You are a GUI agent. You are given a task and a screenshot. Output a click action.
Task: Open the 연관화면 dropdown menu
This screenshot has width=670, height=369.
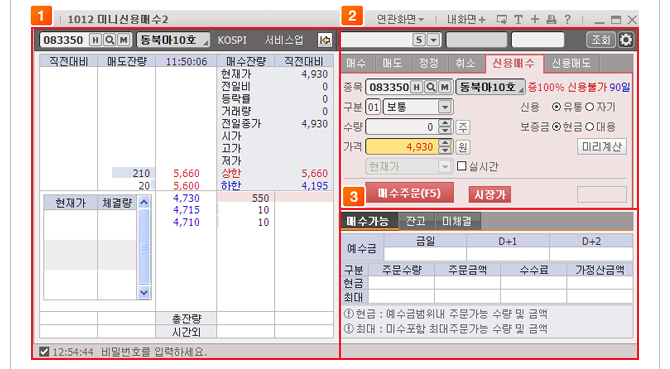(400, 19)
